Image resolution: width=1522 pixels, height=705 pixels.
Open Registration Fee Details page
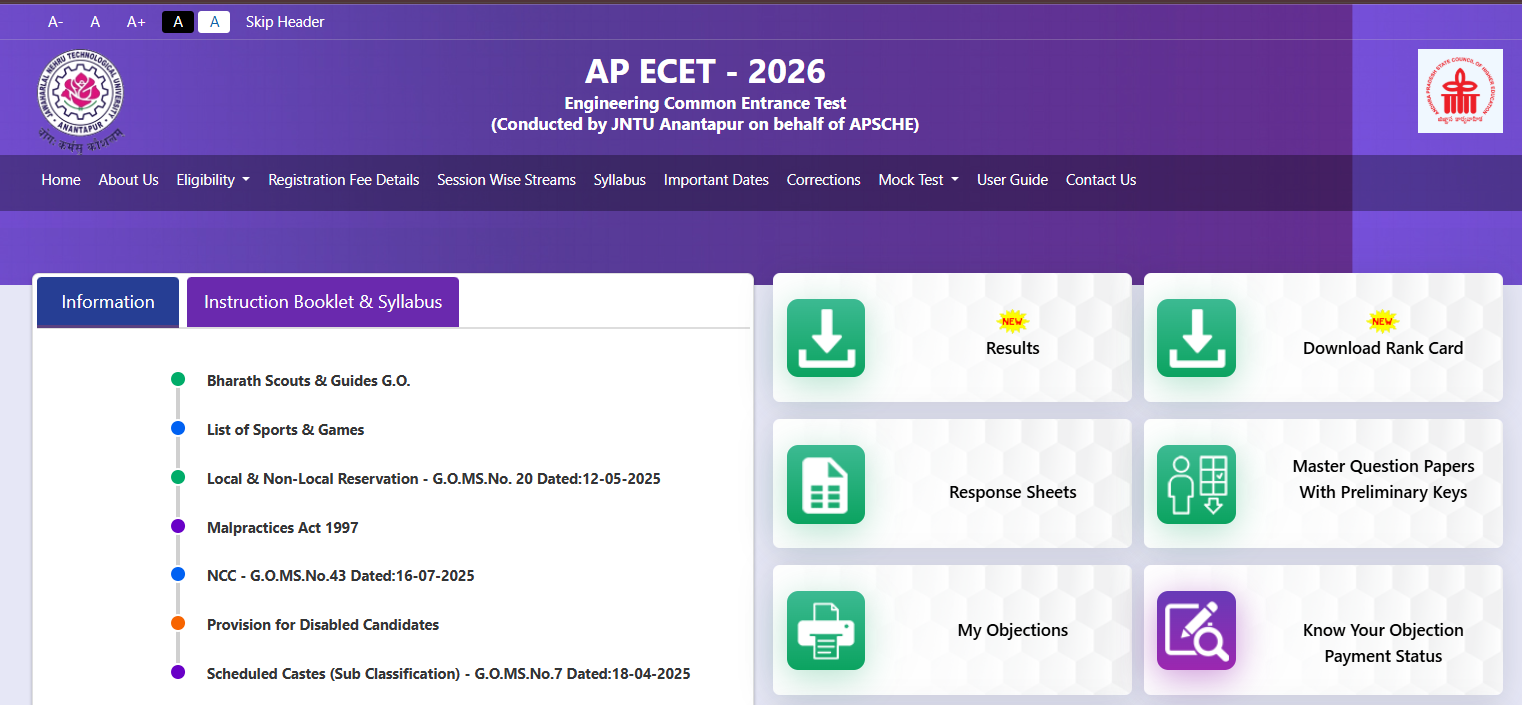(x=344, y=180)
